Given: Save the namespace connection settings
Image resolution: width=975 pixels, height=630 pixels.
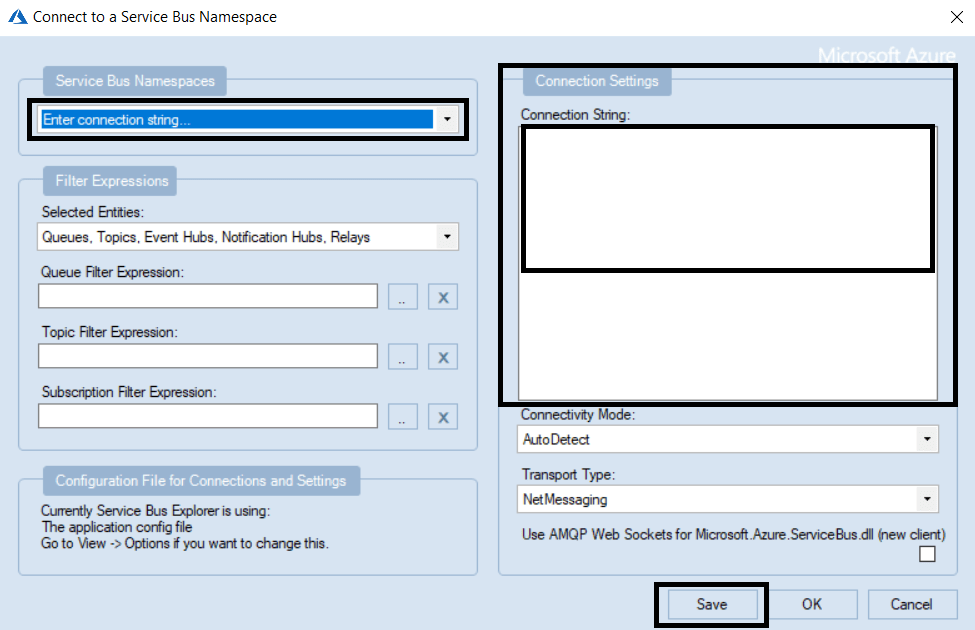Looking at the screenshot, I should click(x=711, y=604).
